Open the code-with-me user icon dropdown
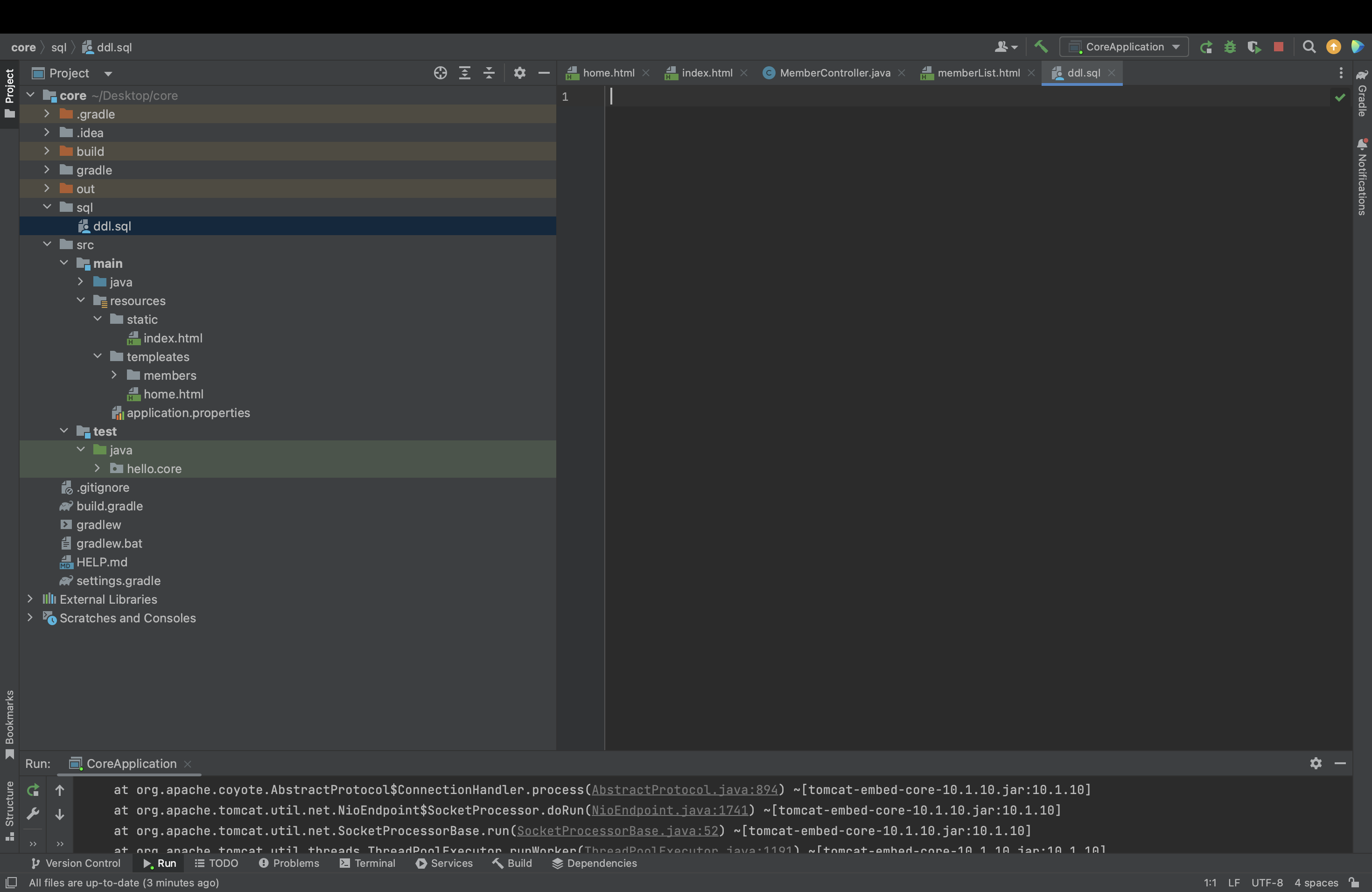 tap(1006, 47)
